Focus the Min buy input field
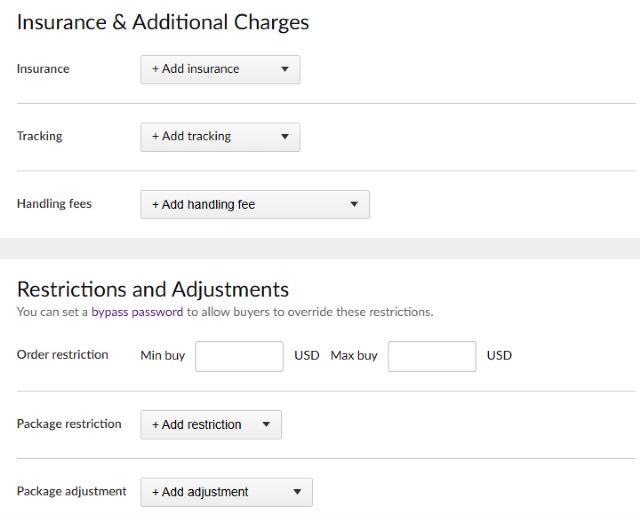The width and height of the screenshot is (640, 514). coord(239,356)
